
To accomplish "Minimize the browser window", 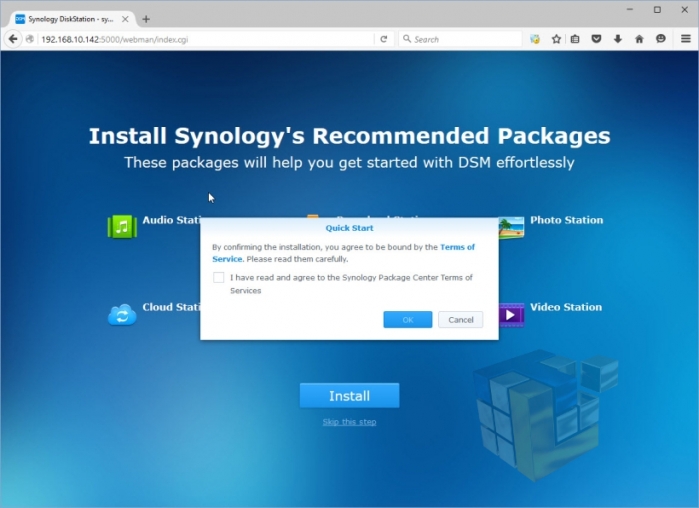I will [x=629, y=9].
